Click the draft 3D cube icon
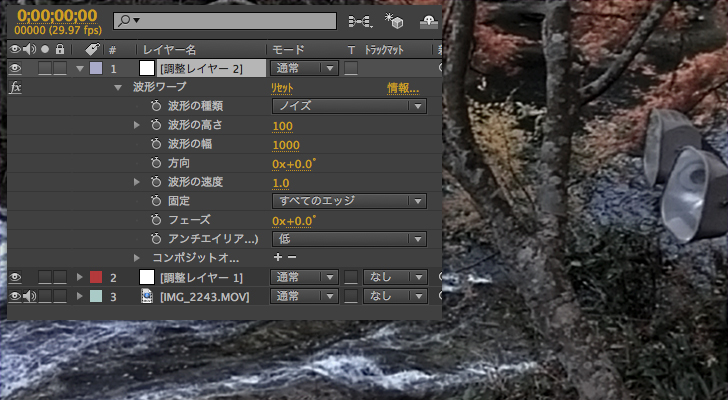This screenshot has width=728, height=400. pos(393,20)
